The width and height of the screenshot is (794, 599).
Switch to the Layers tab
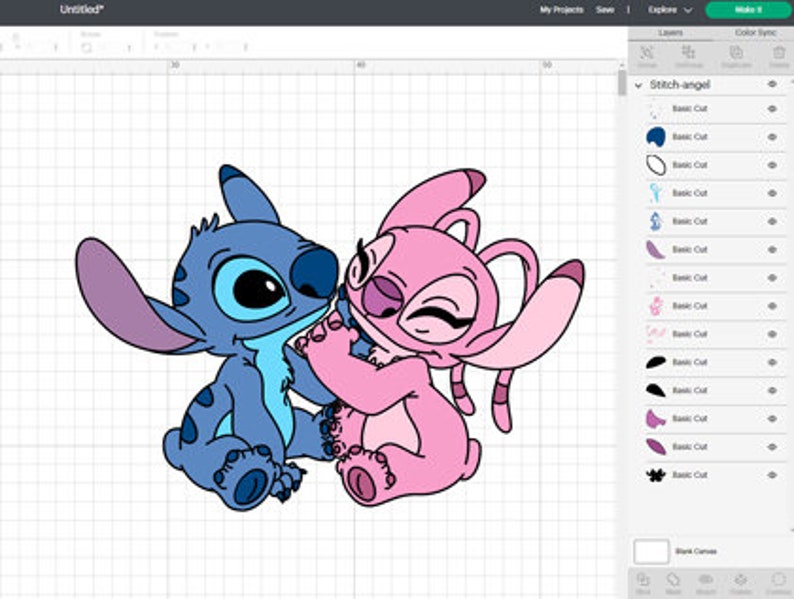(670, 32)
